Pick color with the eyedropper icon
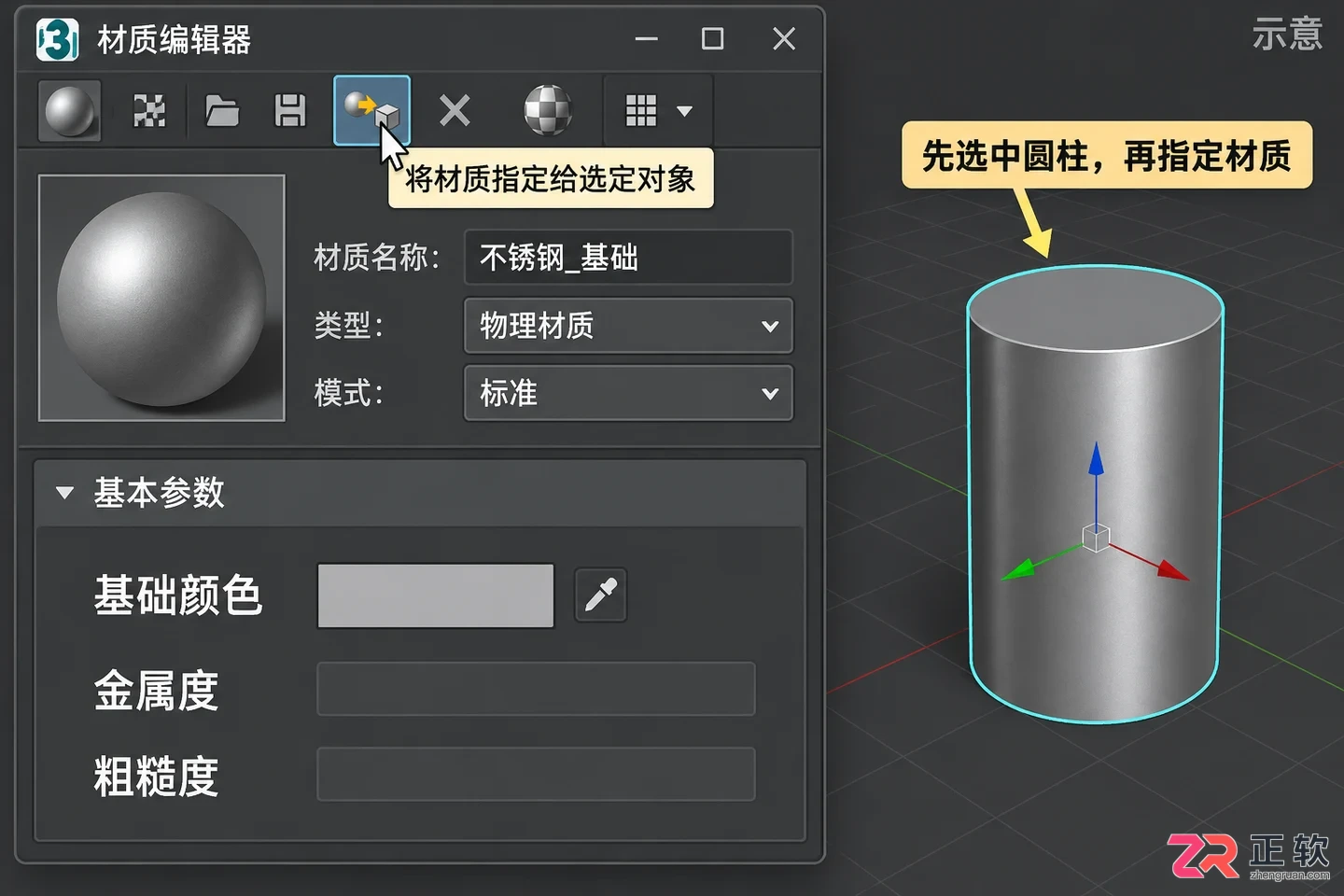1344x896 pixels. tap(600, 595)
